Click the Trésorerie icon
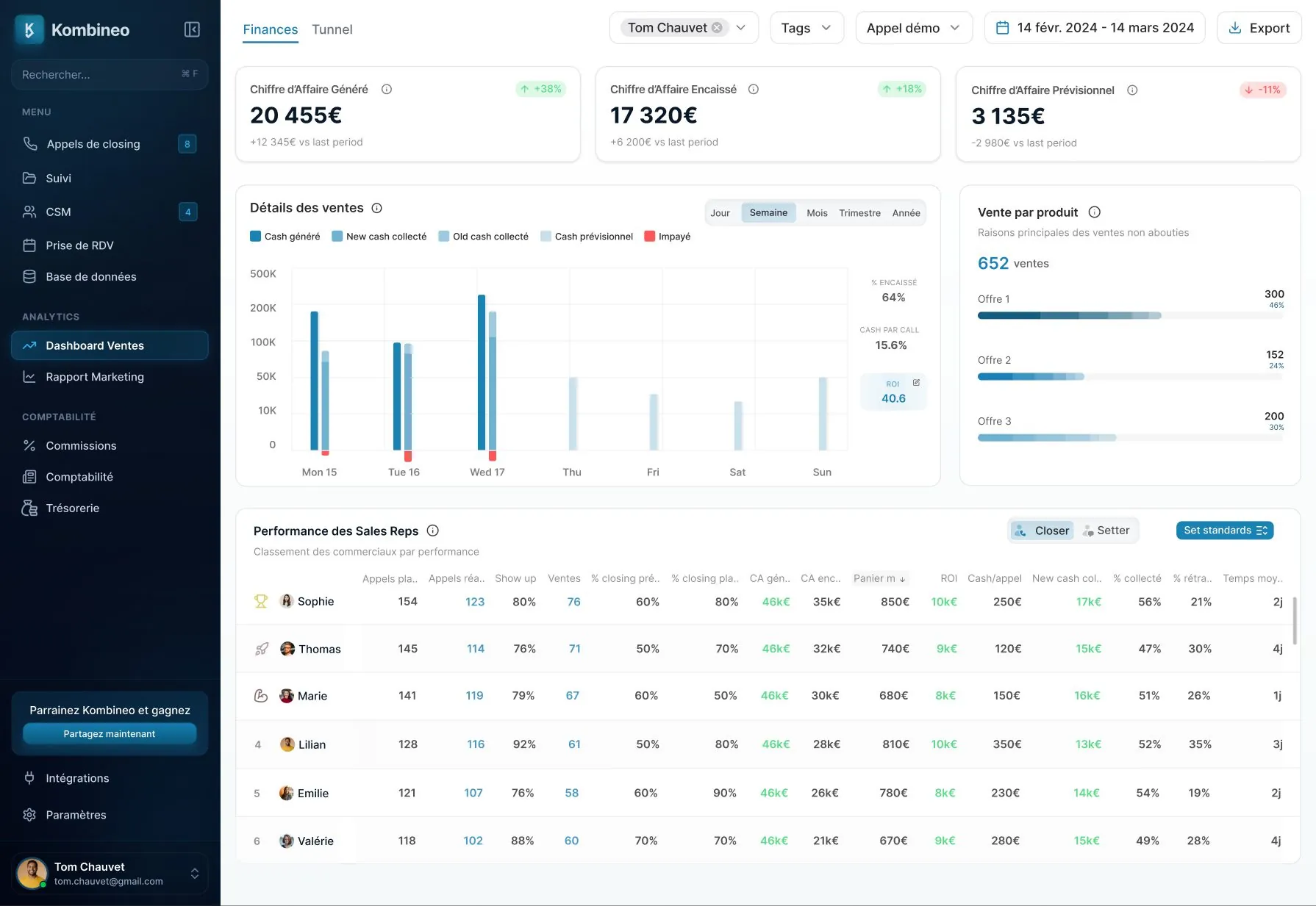This screenshot has width=1316, height=906. [x=29, y=508]
